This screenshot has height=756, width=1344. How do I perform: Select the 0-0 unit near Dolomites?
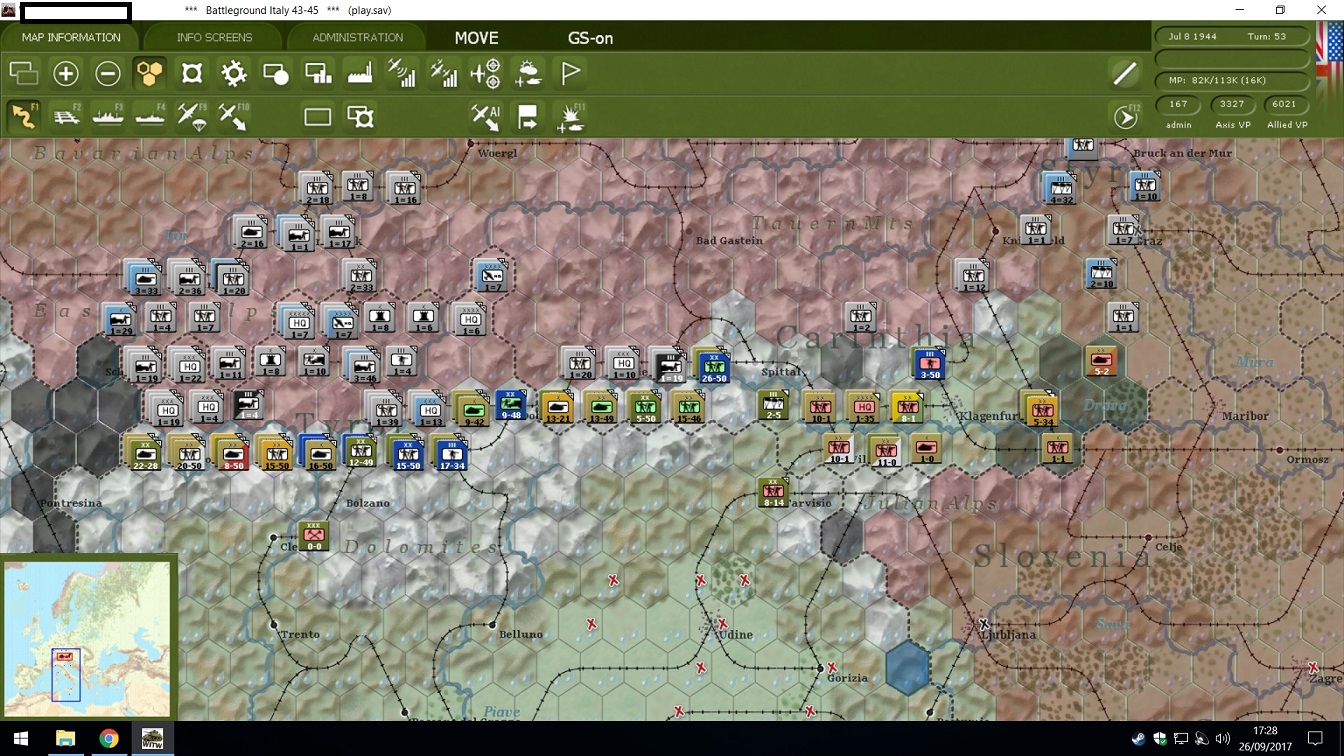[314, 536]
